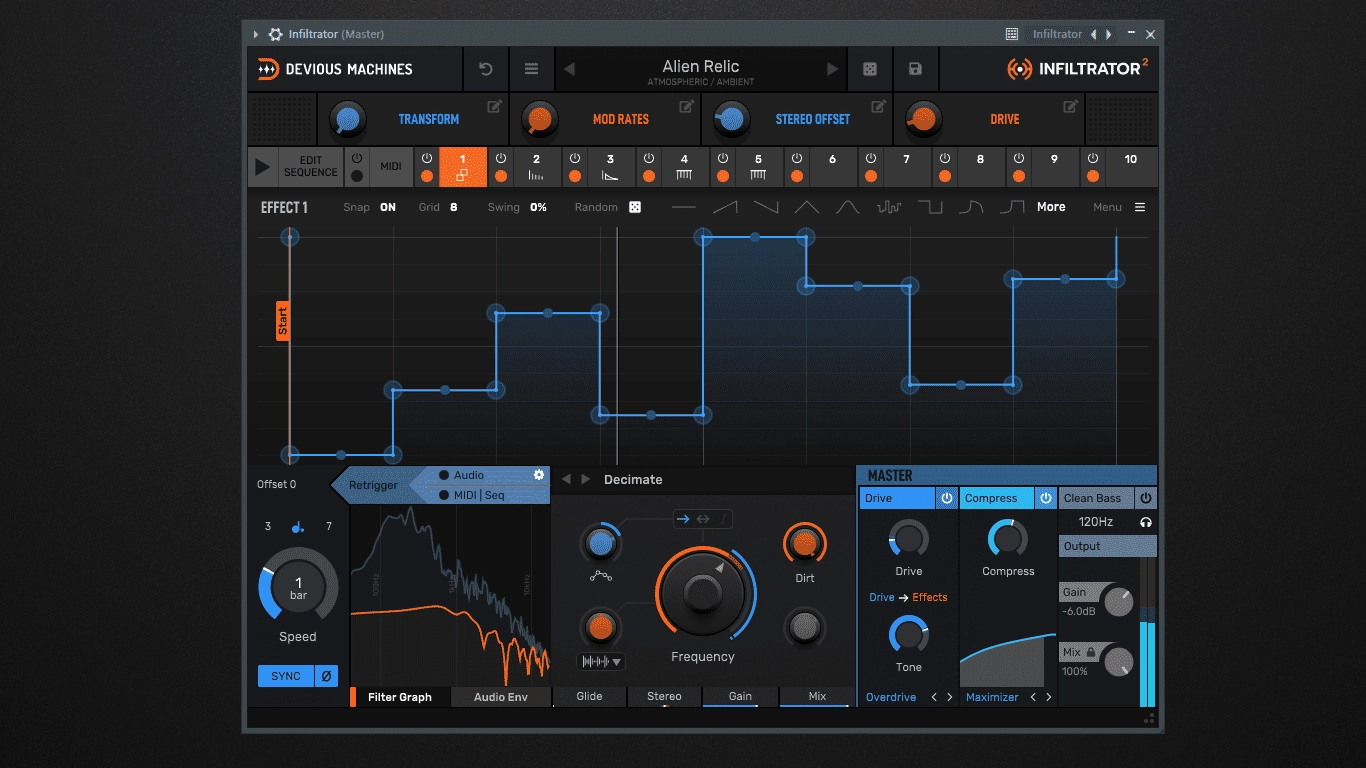Select forward arrow modulation direction icon

pos(684,518)
